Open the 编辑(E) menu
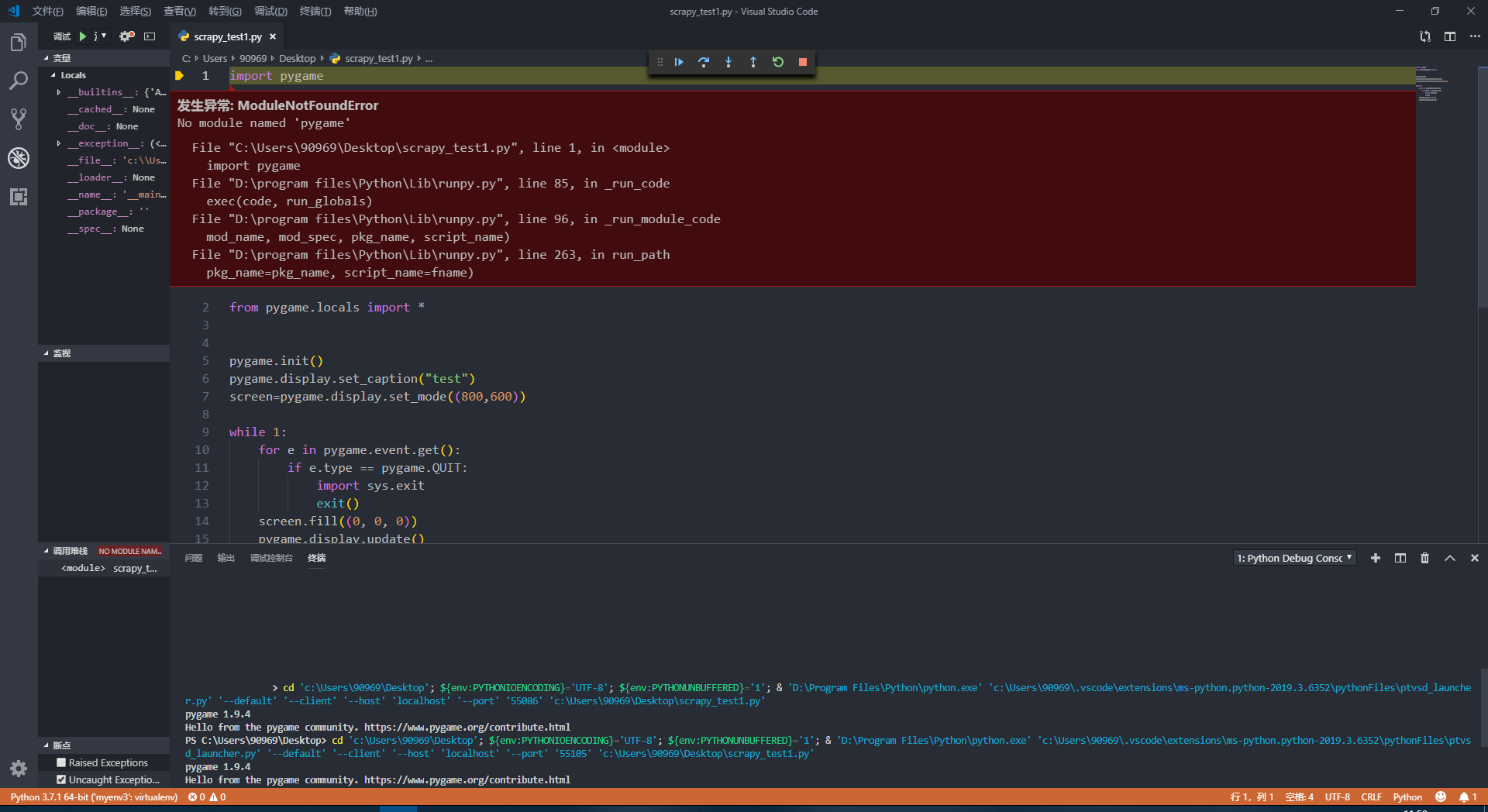Viewport: 1488px width, 812px height. point(91,11)
